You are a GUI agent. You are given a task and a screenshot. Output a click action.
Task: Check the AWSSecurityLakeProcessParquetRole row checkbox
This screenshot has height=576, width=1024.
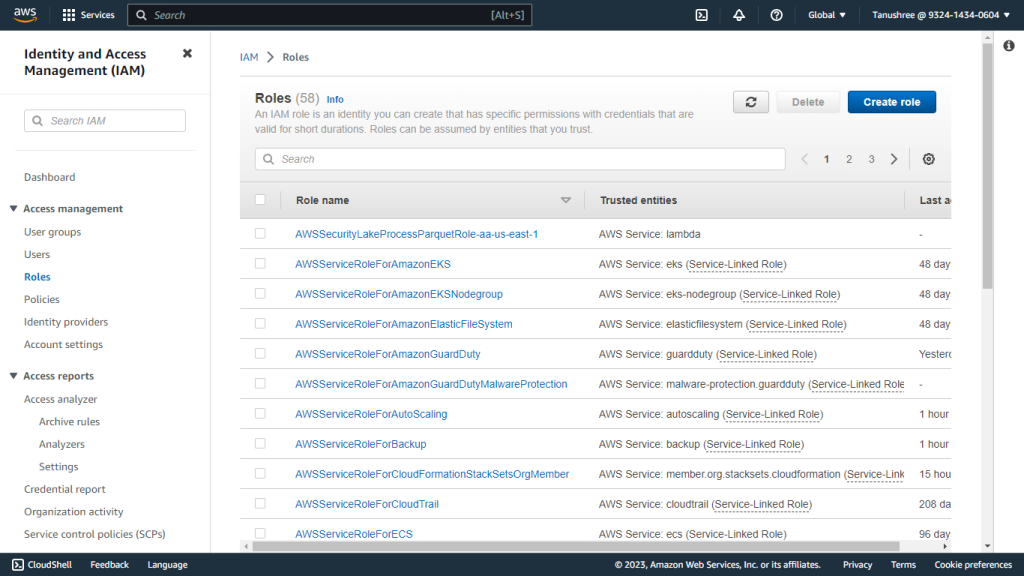pos(260,233)
